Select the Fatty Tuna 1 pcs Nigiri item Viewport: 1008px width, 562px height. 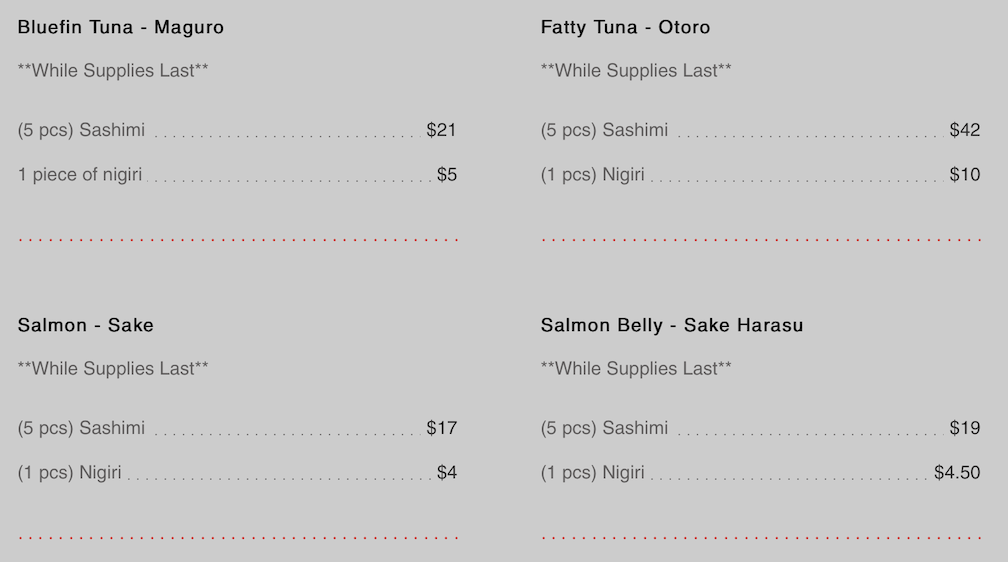click(x=593, y=175)
